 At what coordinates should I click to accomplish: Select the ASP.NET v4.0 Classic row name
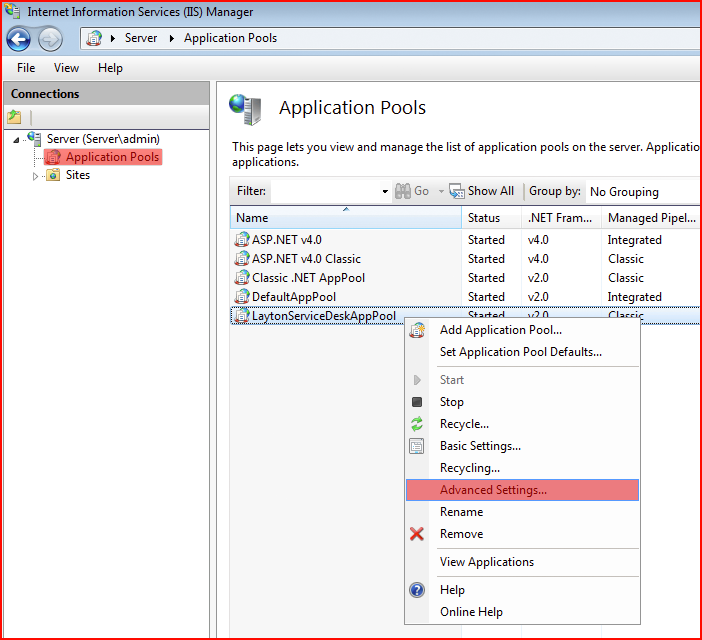coord(306,259)
